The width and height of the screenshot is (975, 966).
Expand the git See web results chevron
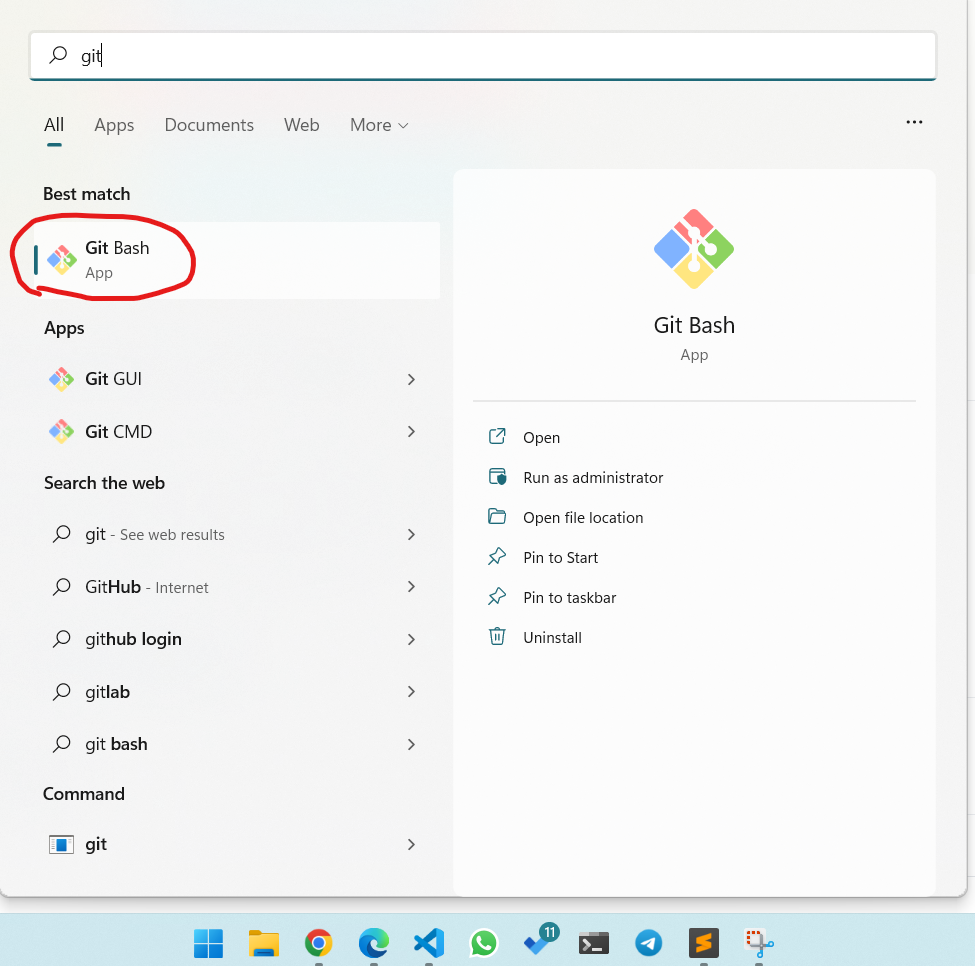click(x=411, y=534)
